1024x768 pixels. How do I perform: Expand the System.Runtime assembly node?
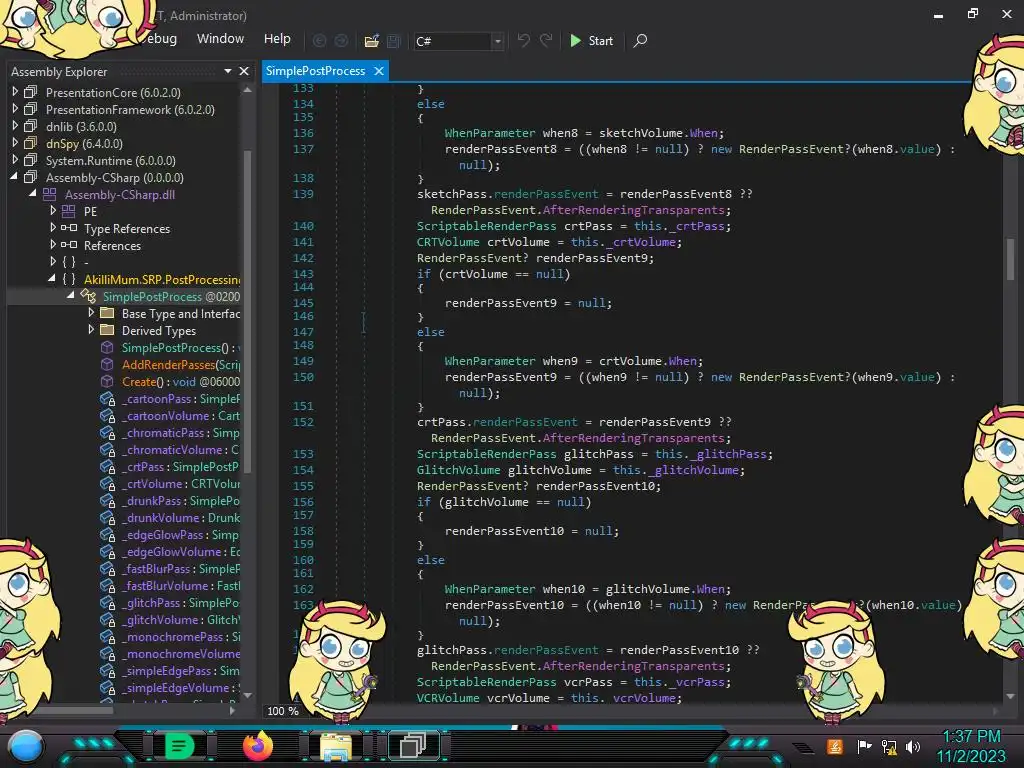coord(15,160)
